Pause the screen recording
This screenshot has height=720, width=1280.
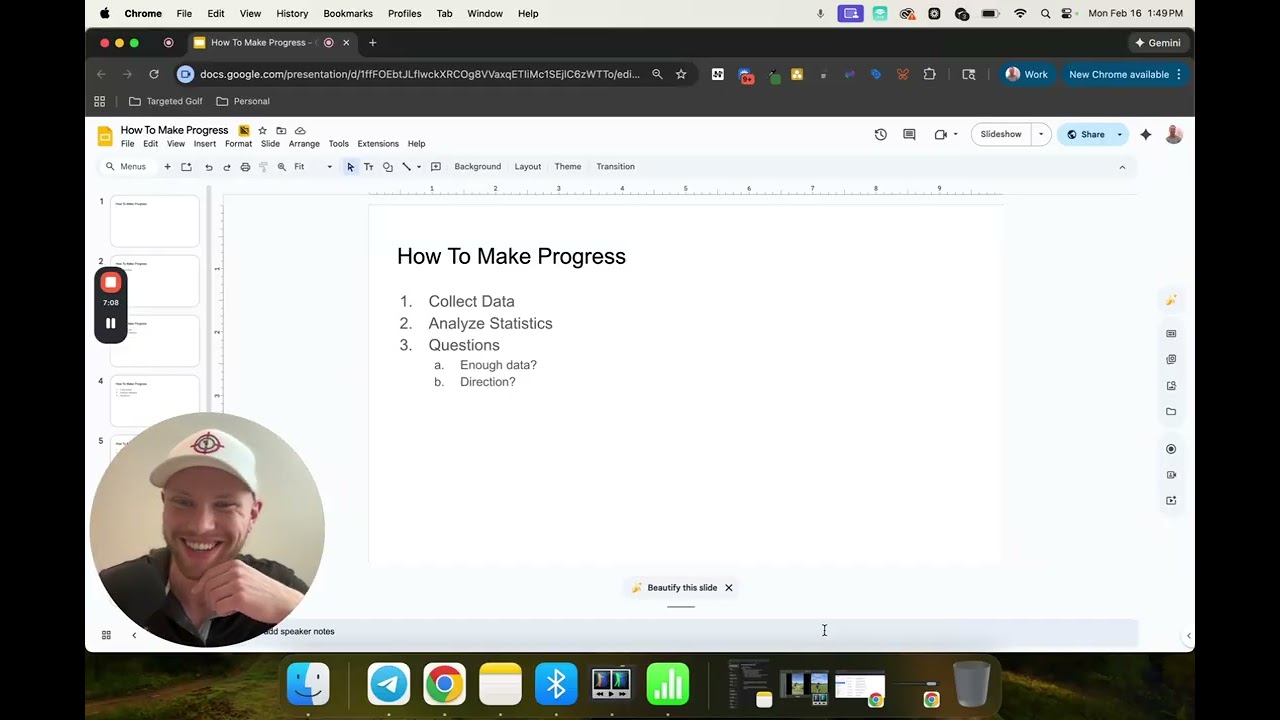pyautogui.click(x=111, y=323)
